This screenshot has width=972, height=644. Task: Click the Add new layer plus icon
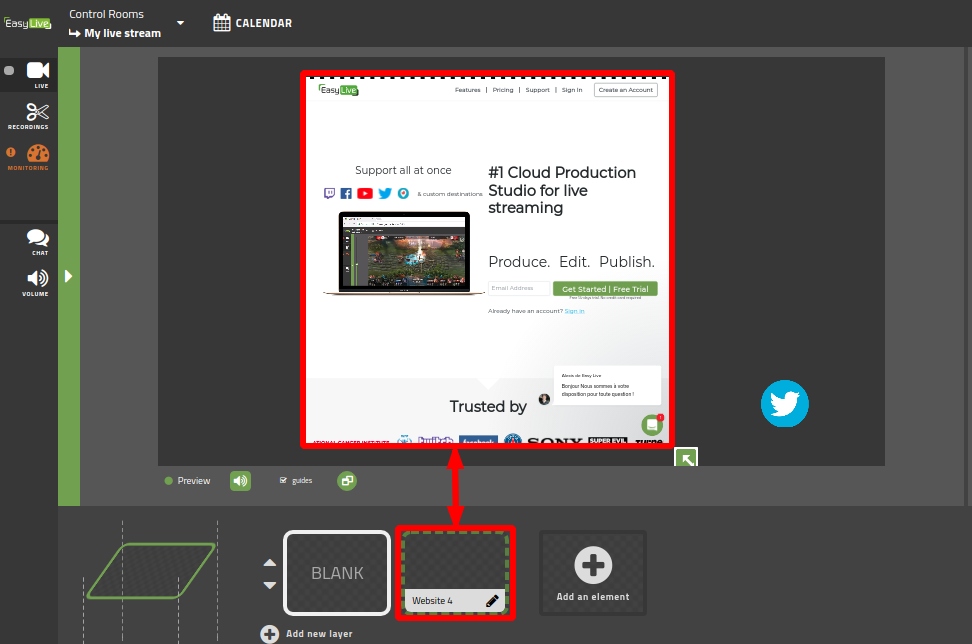270,634
